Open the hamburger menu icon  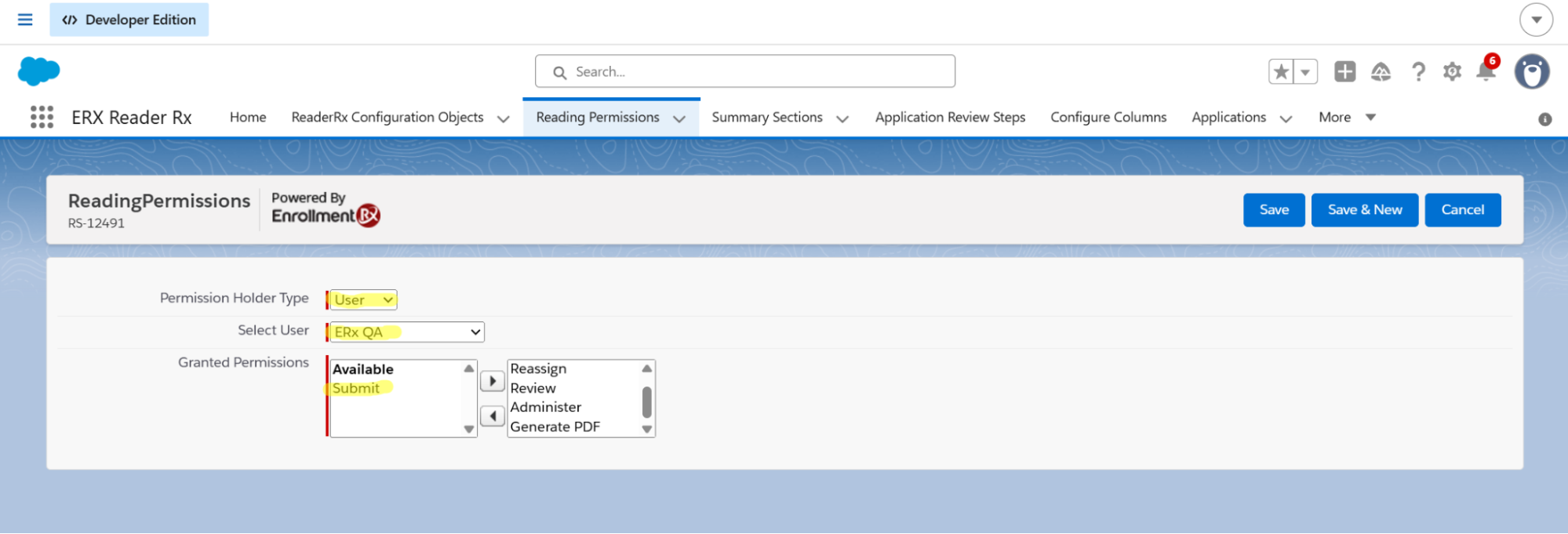point(25,20)
